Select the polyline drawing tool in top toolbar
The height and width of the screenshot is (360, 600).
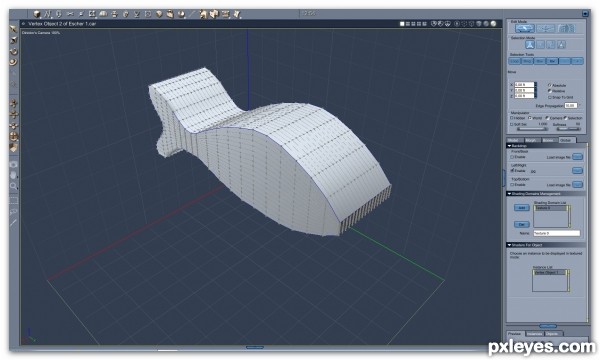pyautogui.click(x=48, y=14)
